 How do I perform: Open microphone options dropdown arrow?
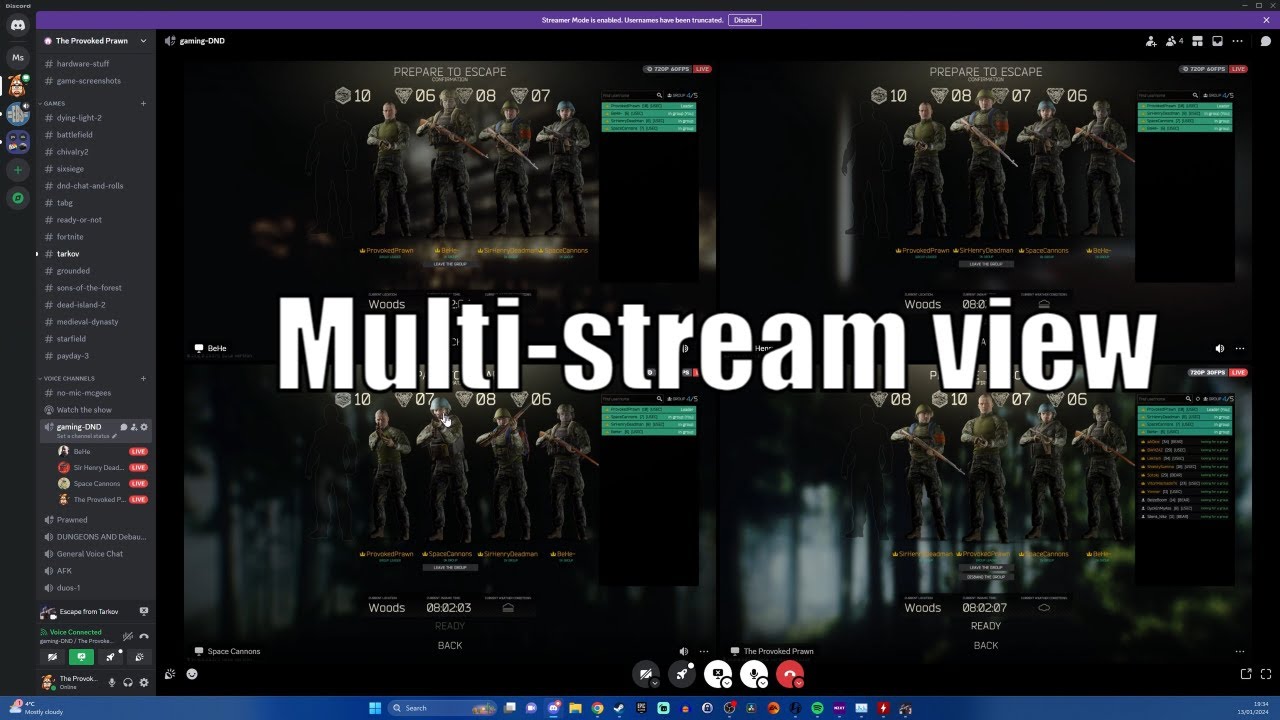click(763, 684)
